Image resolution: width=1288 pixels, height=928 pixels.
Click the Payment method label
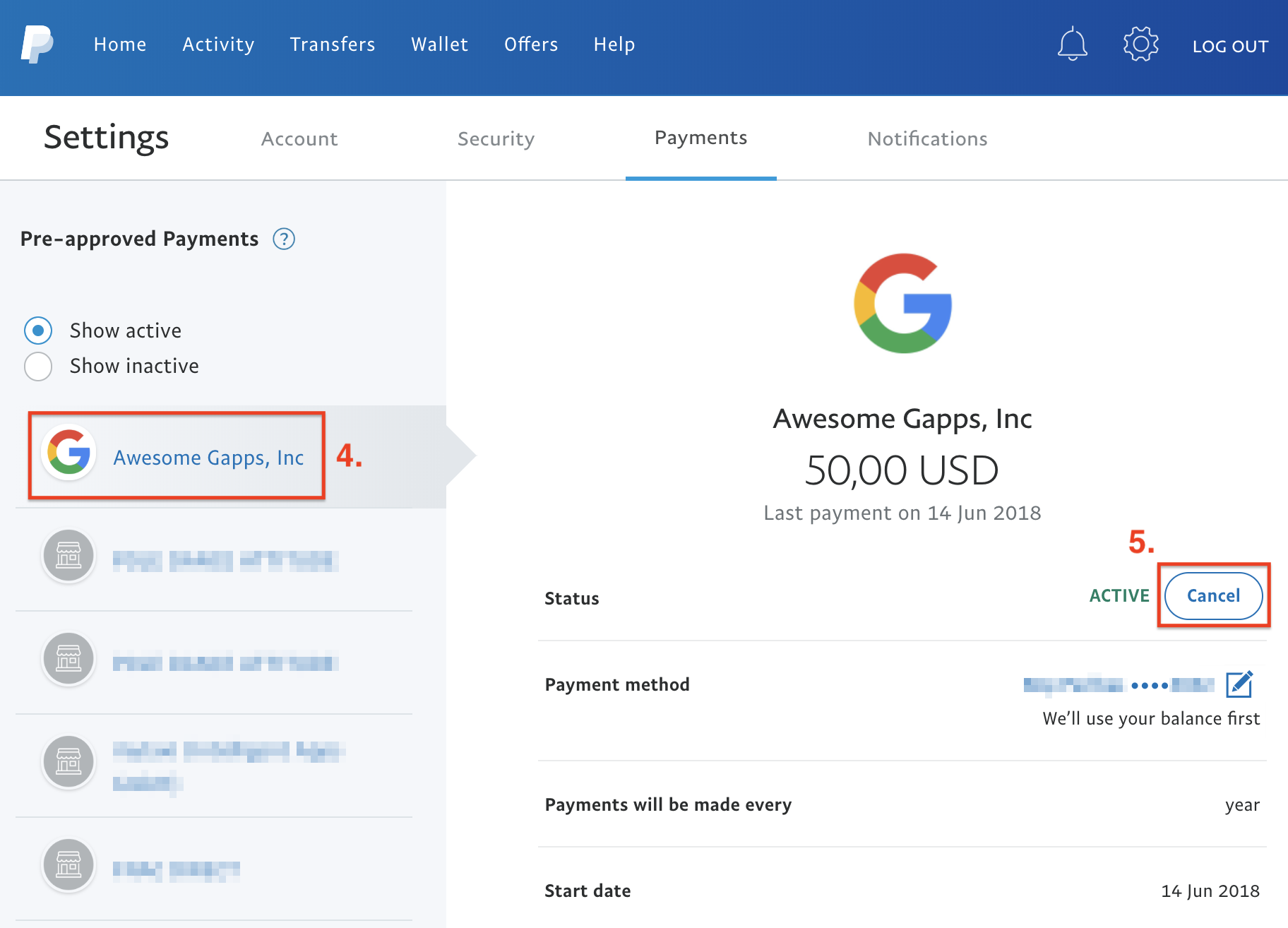point(617,684)
